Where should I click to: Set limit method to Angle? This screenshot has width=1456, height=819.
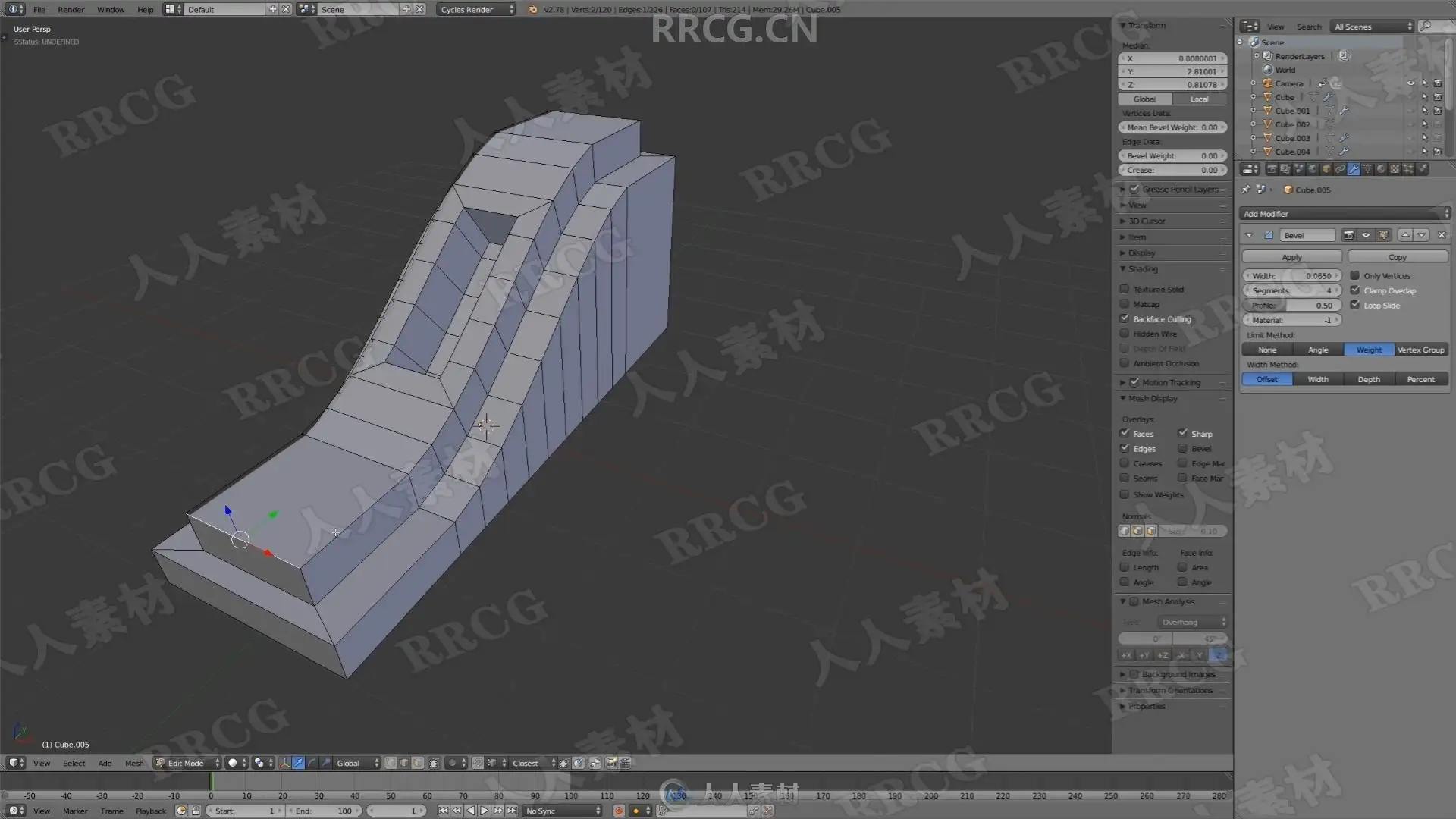[1318, 350]
